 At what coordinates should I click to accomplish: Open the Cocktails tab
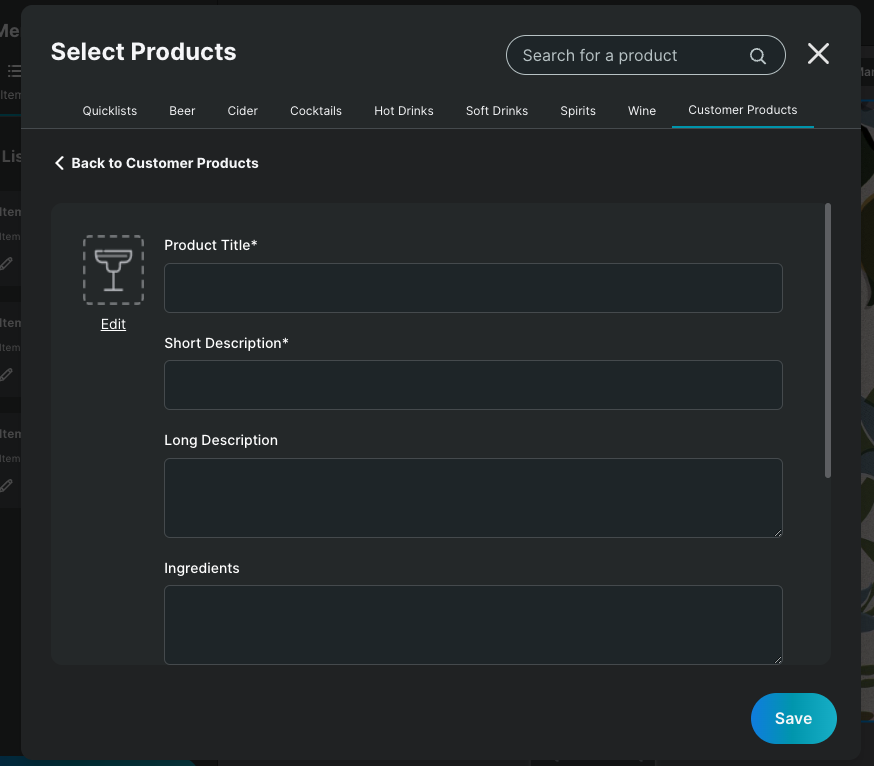pos(316,111)
